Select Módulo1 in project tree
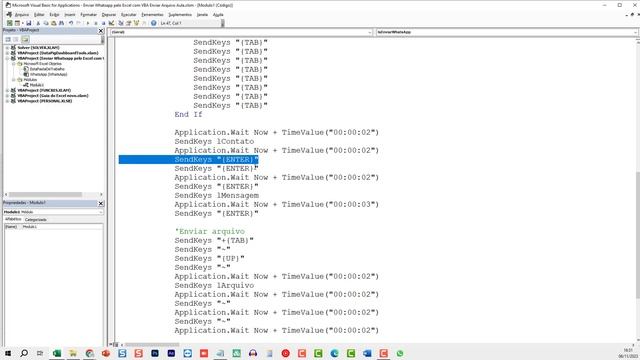 [36, 85]
